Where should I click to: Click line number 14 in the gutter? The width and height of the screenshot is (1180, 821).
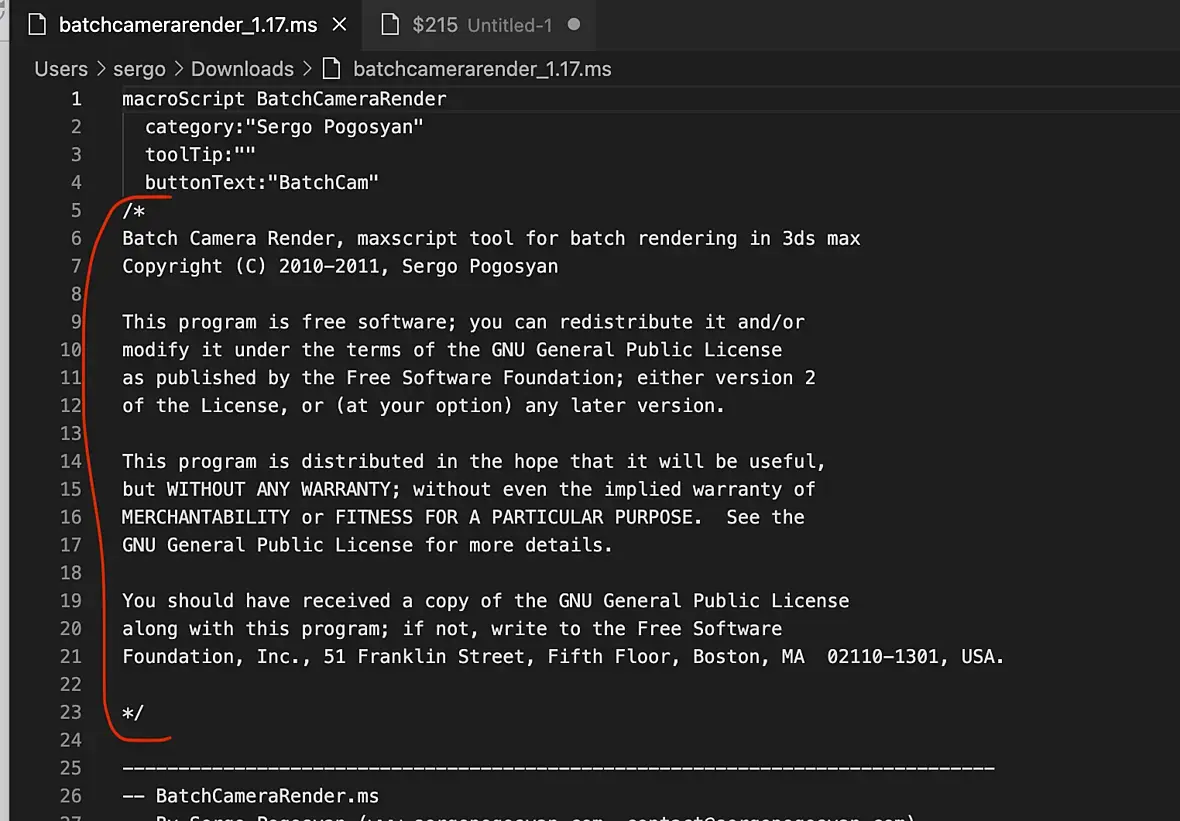coord(71,462)
